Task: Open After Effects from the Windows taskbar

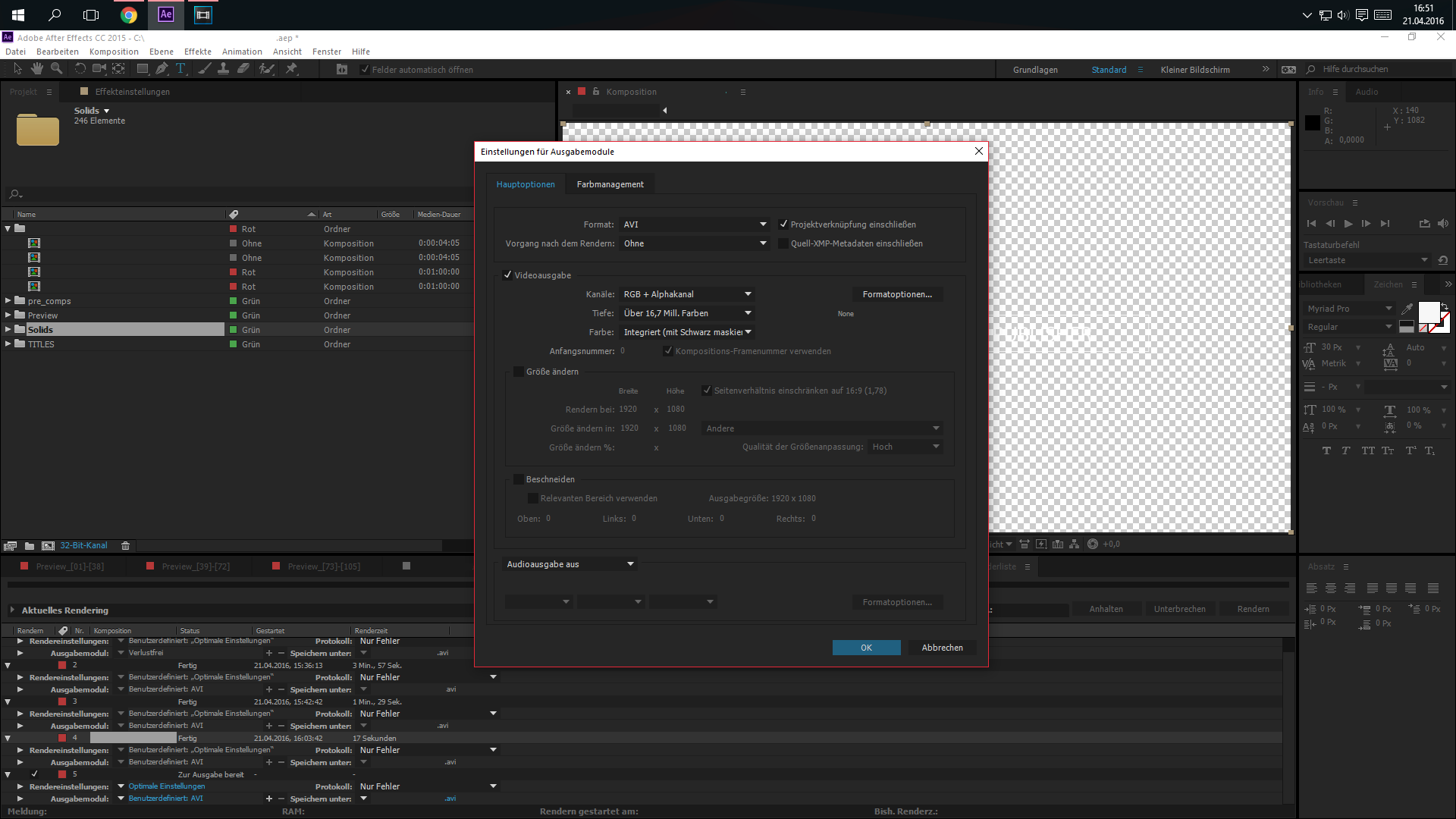Action: tap(166, 14)
